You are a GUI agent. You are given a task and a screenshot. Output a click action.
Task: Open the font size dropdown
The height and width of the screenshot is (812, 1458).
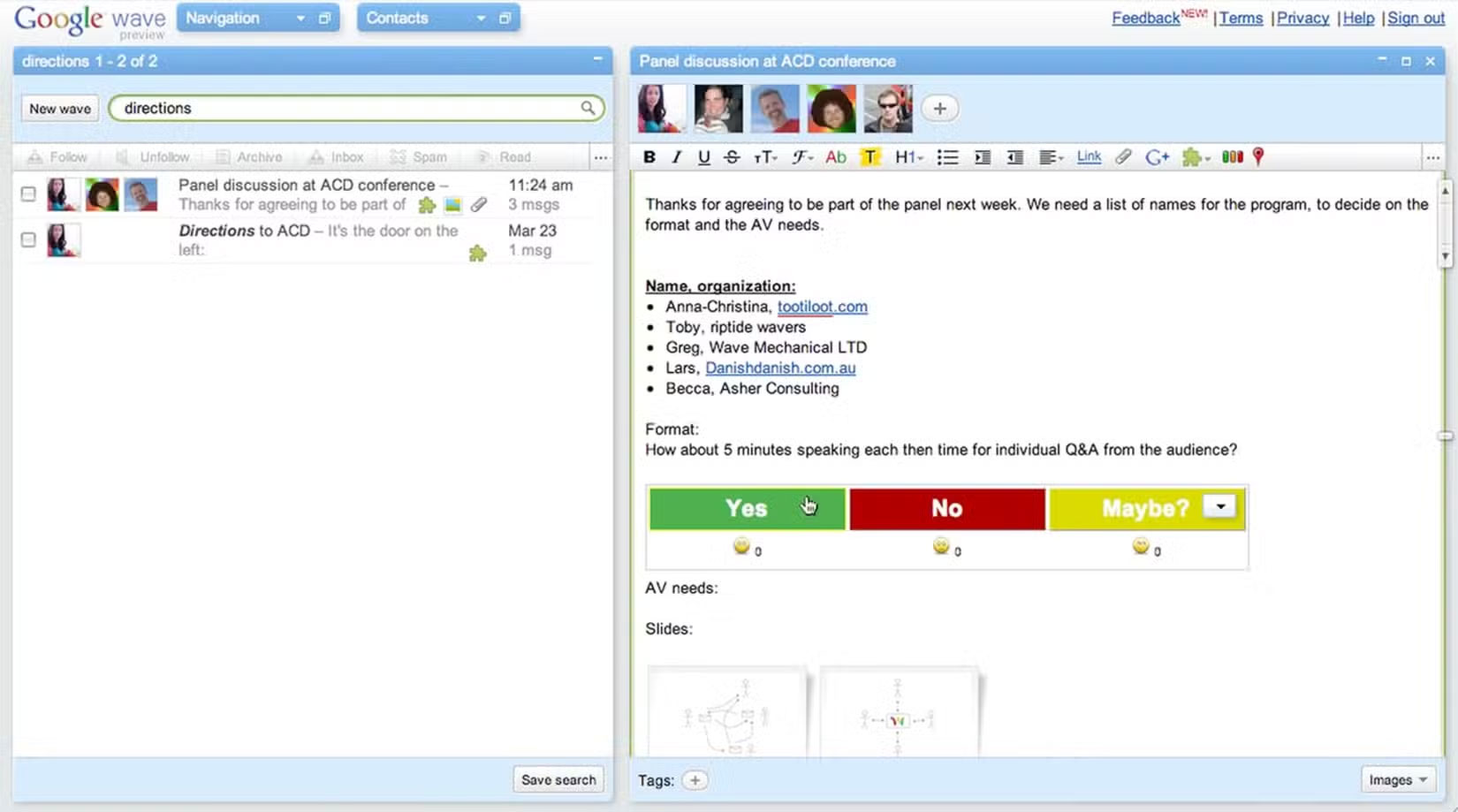tap(765, 157)
